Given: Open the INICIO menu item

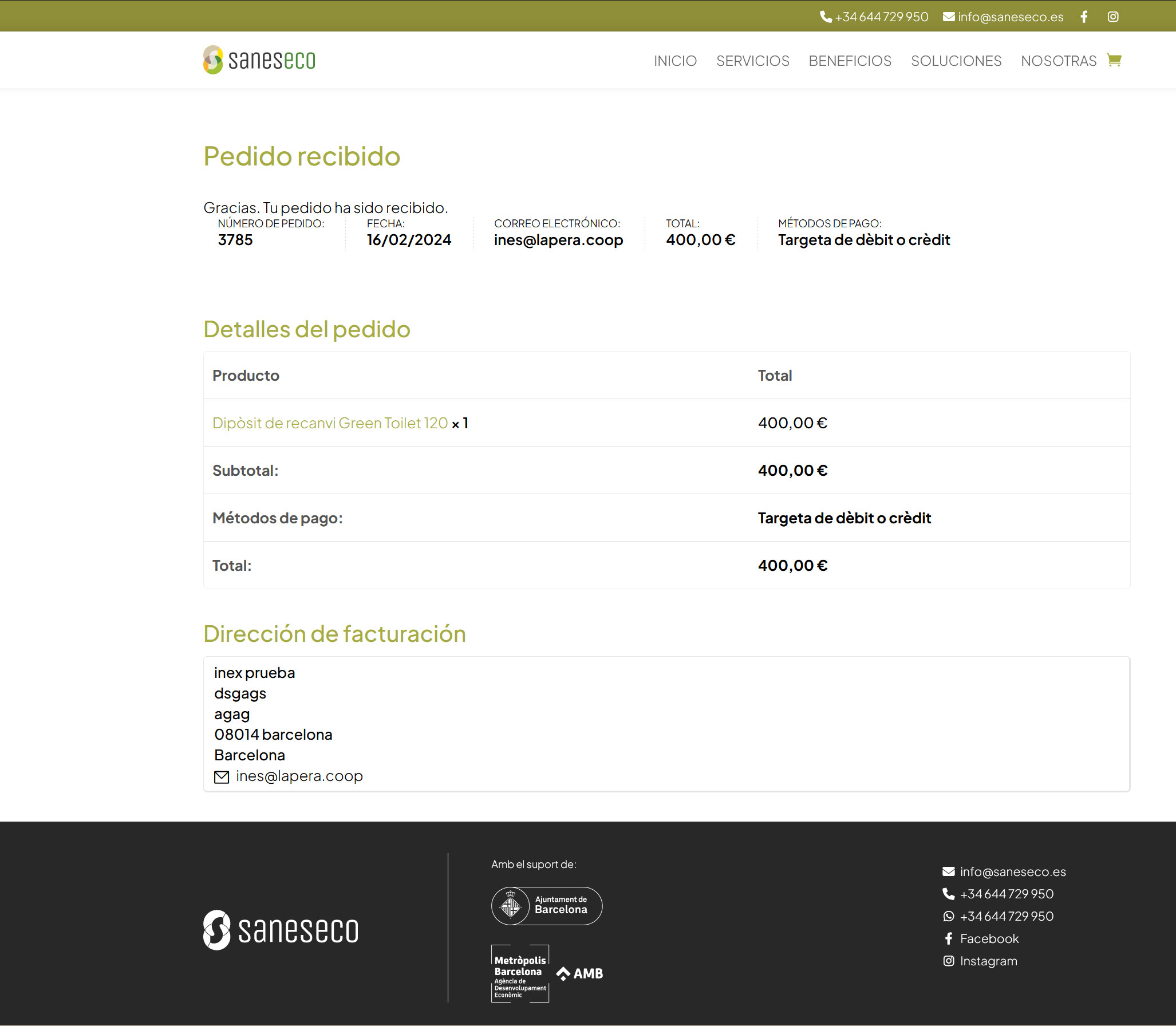Looking at the screenshot, I should [675, 61].
